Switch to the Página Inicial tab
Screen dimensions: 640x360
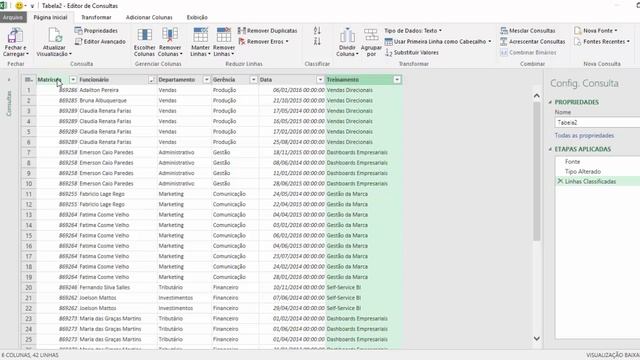tap(50, 18)
